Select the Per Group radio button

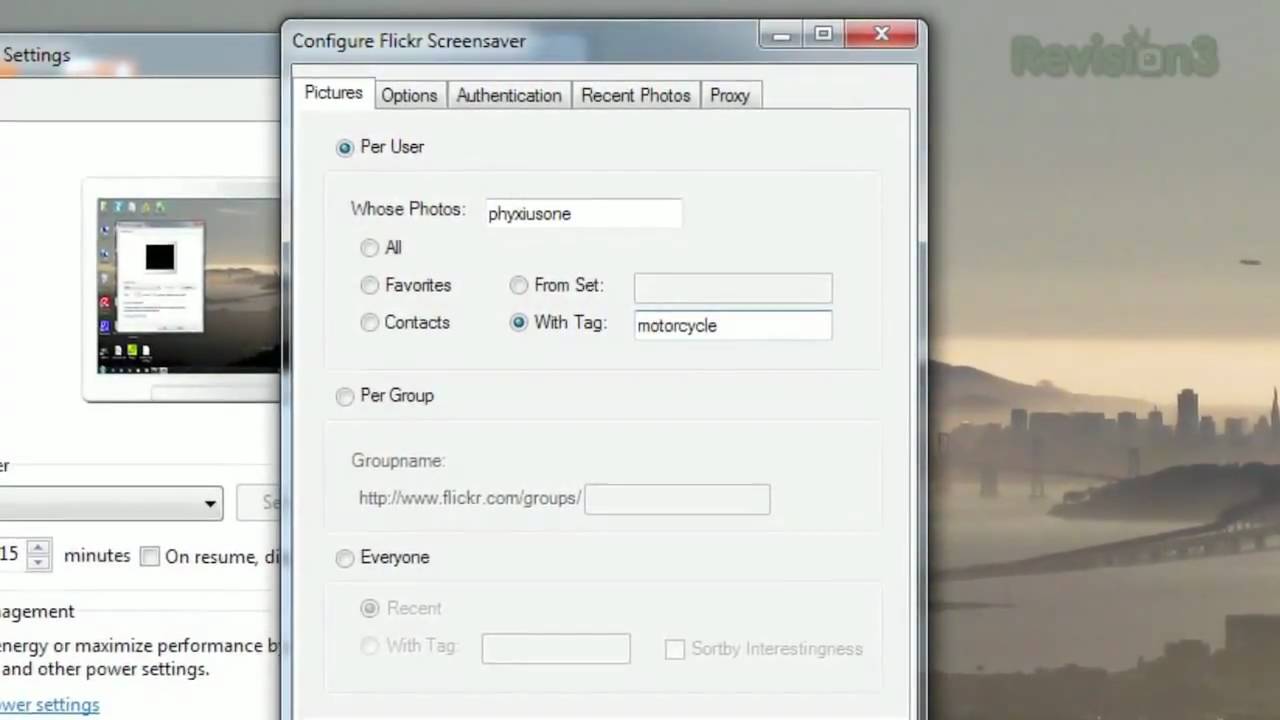click(x=345, y=397)
